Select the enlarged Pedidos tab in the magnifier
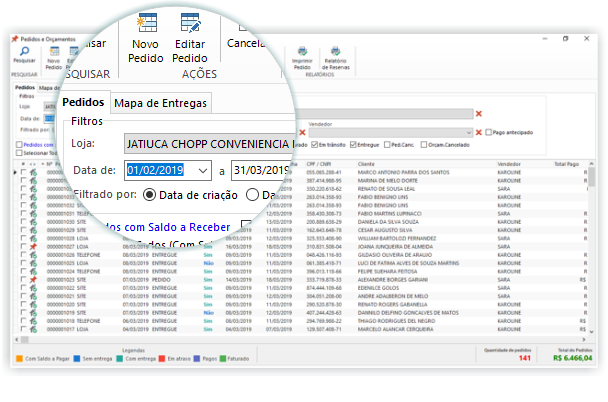 pos(83,102)
